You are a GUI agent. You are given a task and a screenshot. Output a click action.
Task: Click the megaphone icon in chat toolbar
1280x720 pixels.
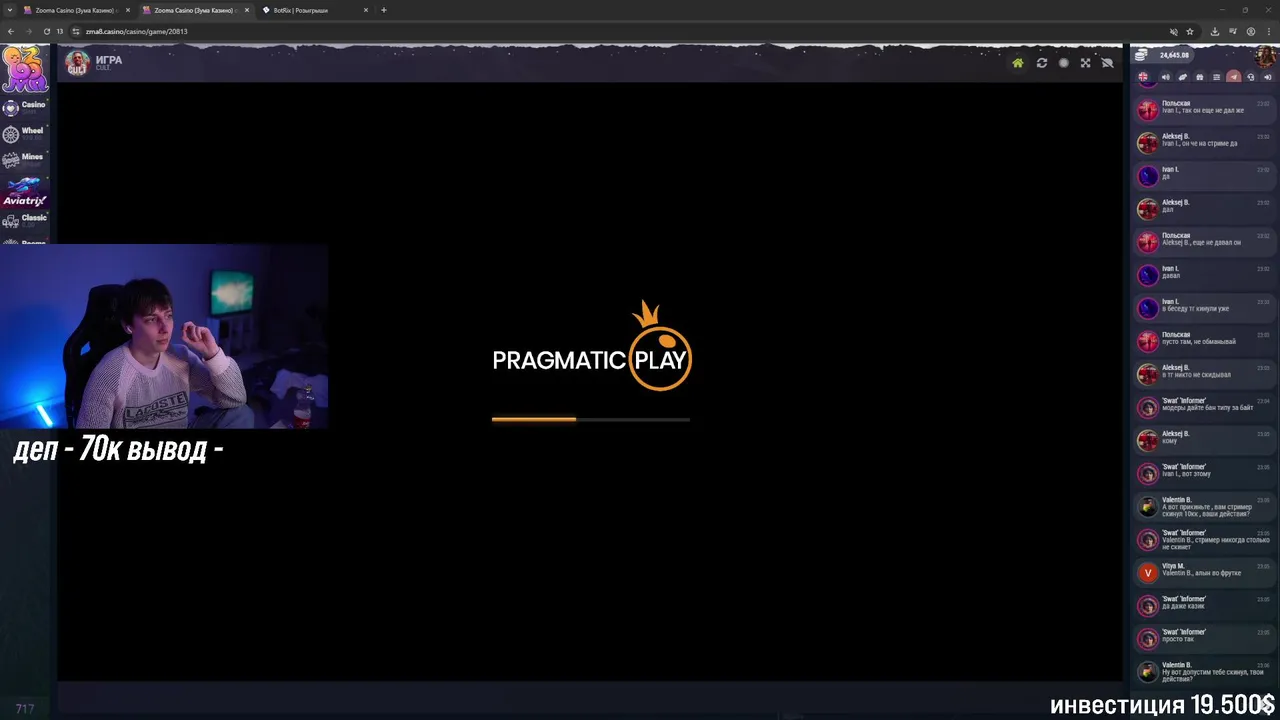coord(1165,77)
